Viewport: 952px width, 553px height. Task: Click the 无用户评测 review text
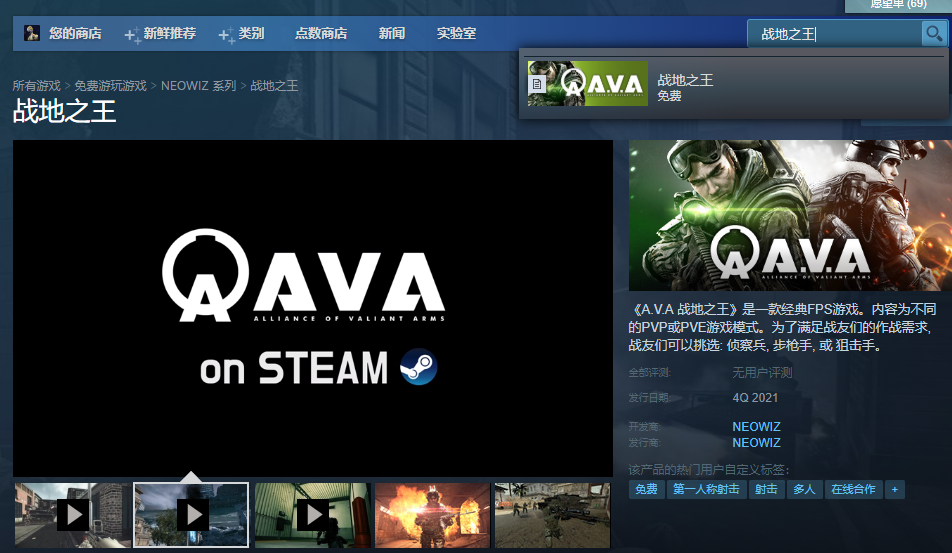pyautogui.click(x=762, y=373)
